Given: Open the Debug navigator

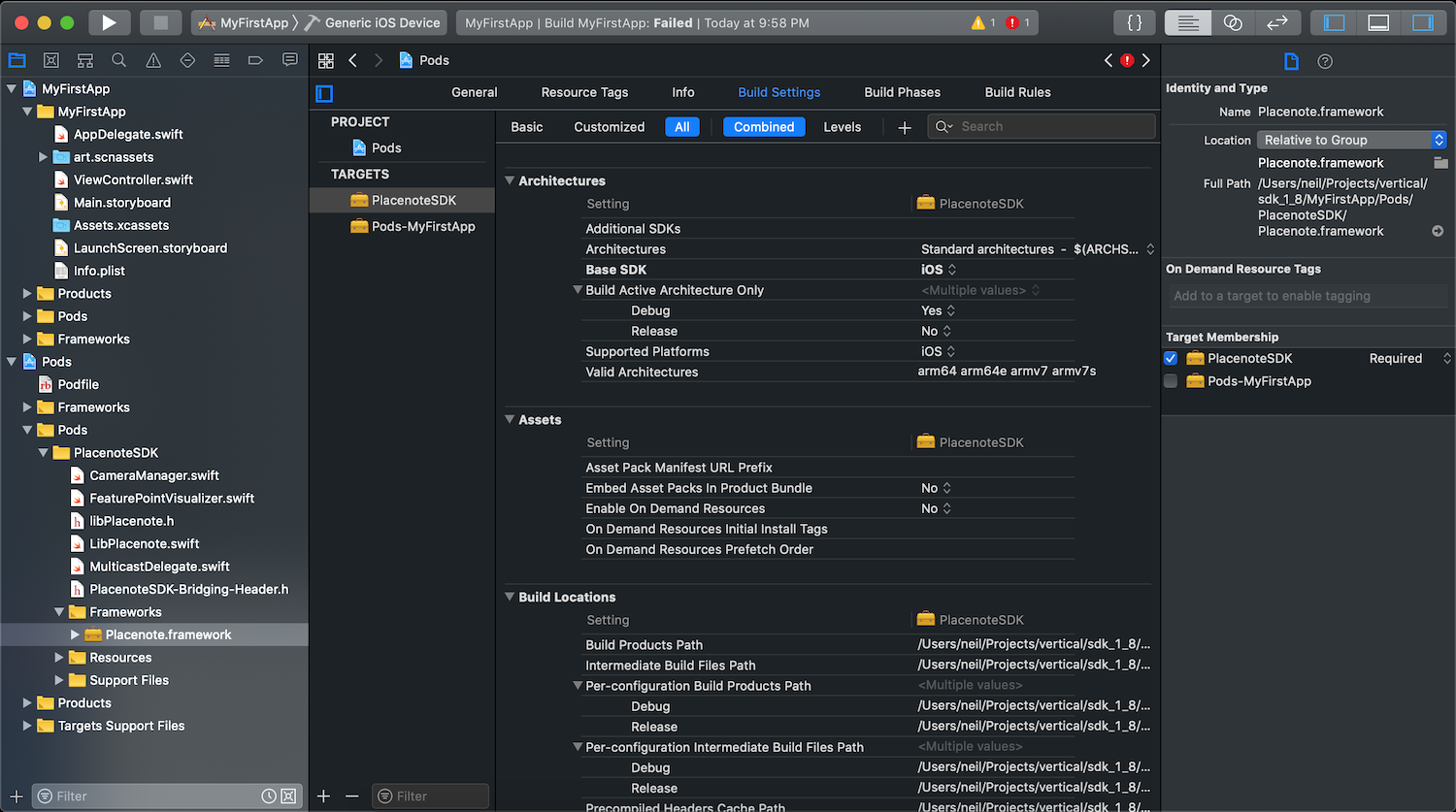Looking at the screenshot, I should [221, 60].
